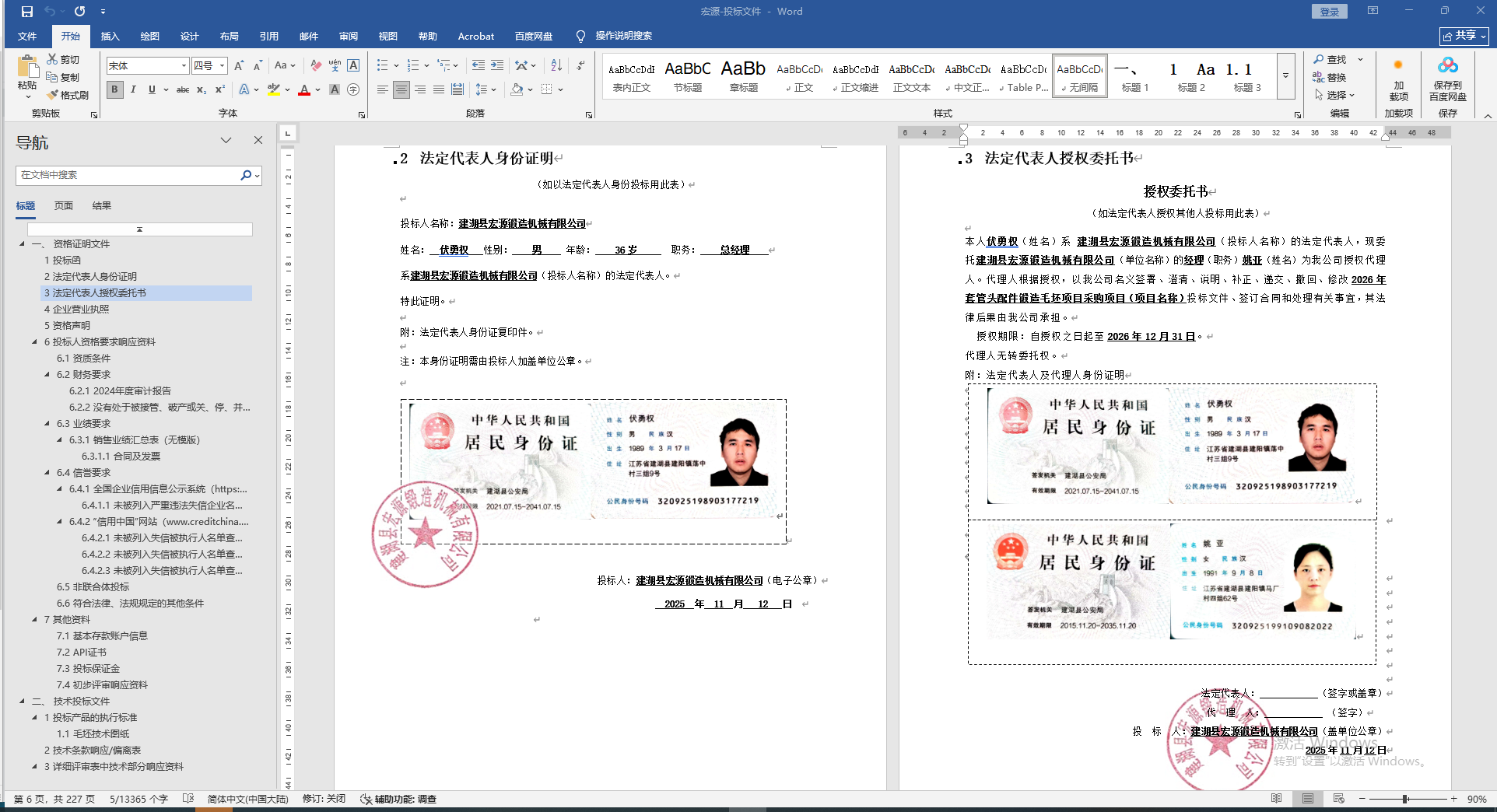Open the 页面 tab in navigation pane

tap(64, 206)
